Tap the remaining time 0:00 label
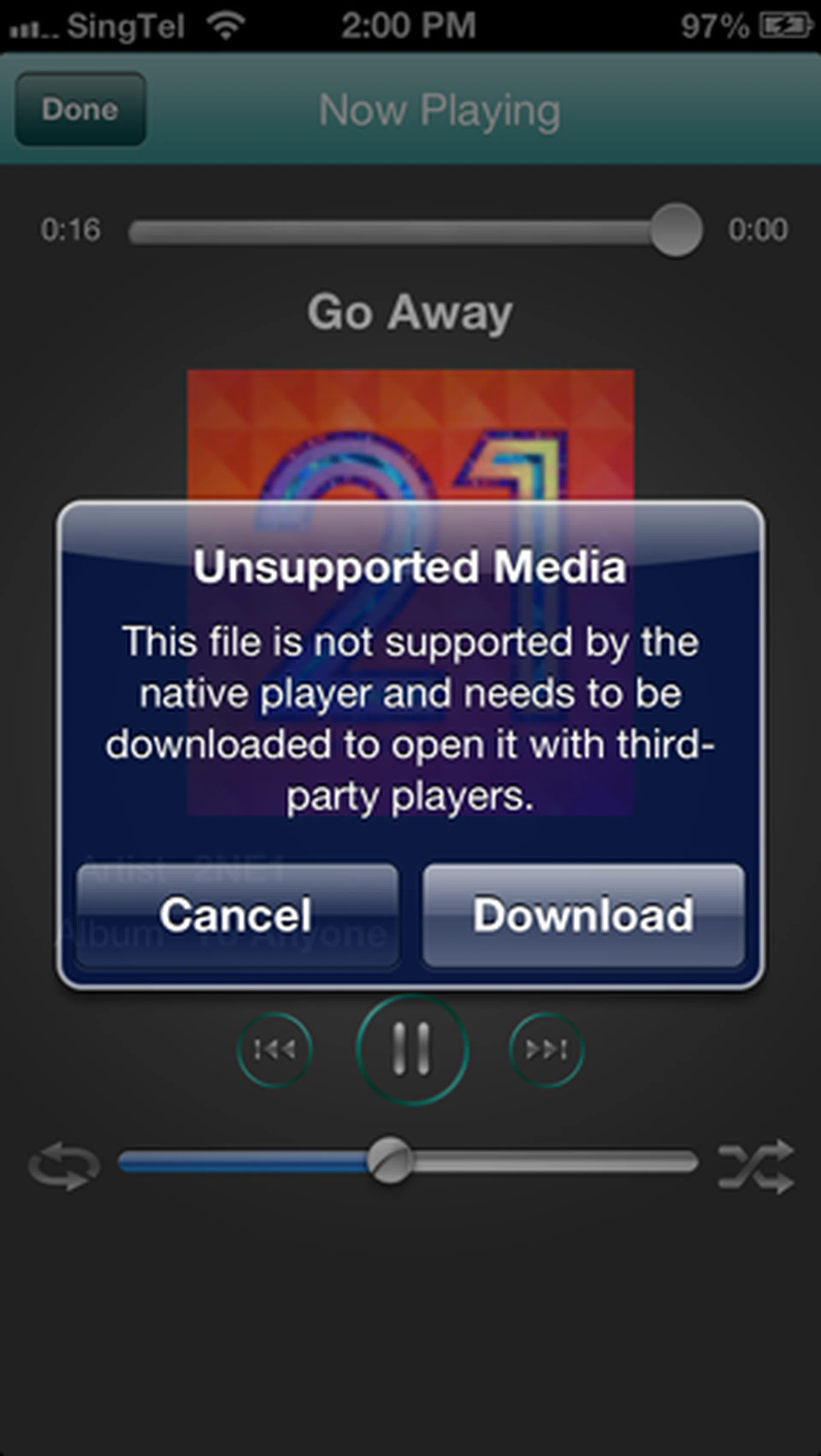The width and height of the screenshot is (821, 1456). [758, 230]
